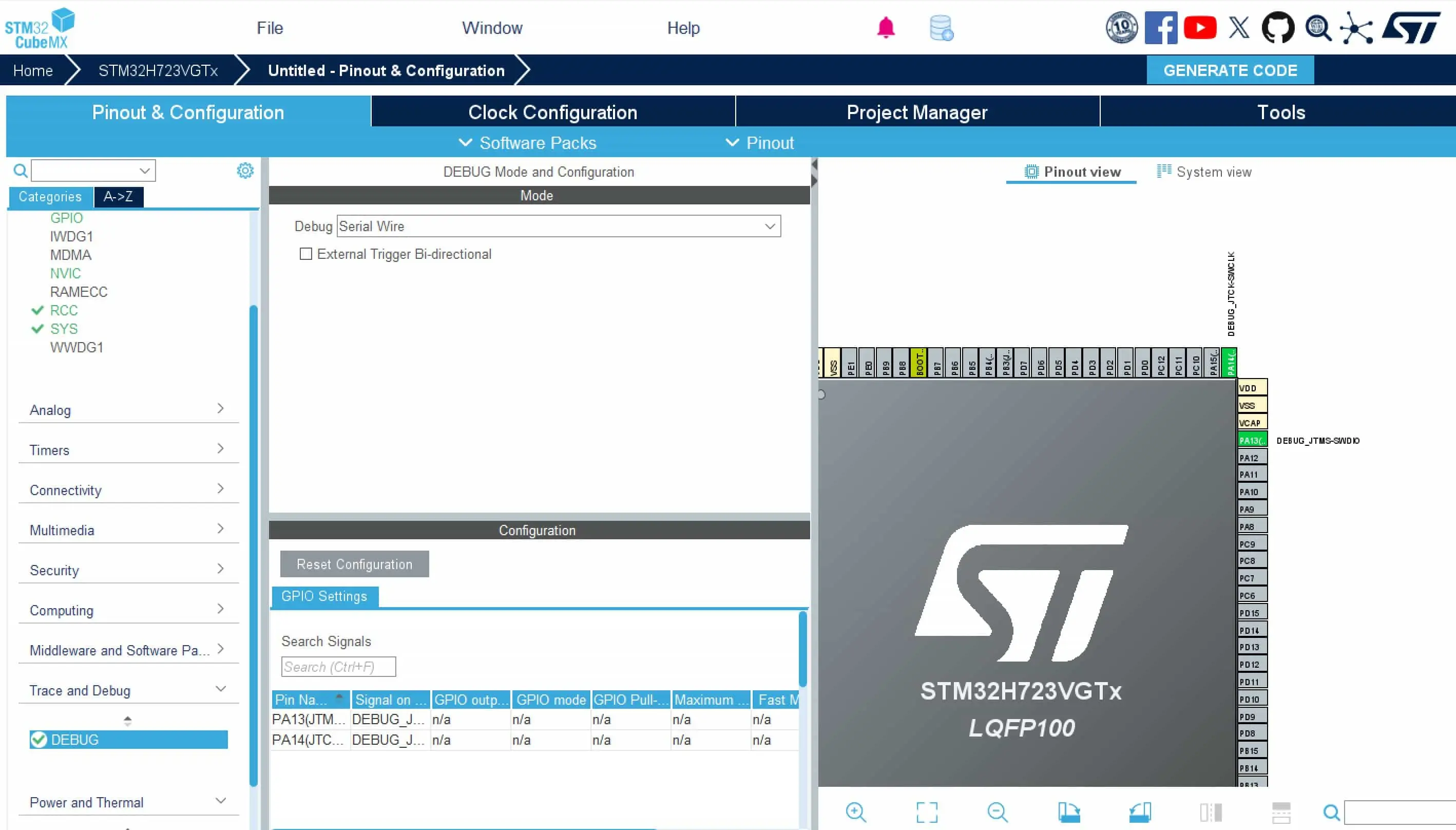Click the Reset Configuration button
The height and width of the screenshot is (830, 1456).
click(354, 564)
